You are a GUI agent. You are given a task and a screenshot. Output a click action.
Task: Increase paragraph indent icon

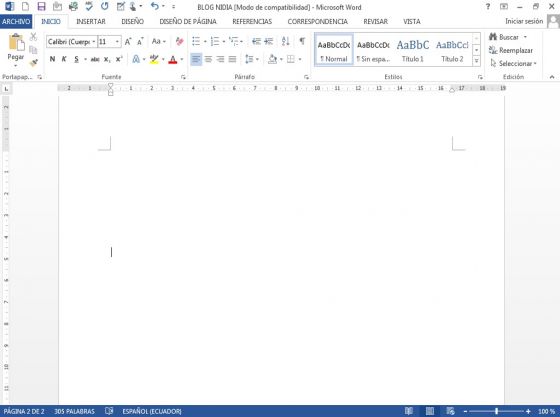pyautogui.click(x=269, y=41)
